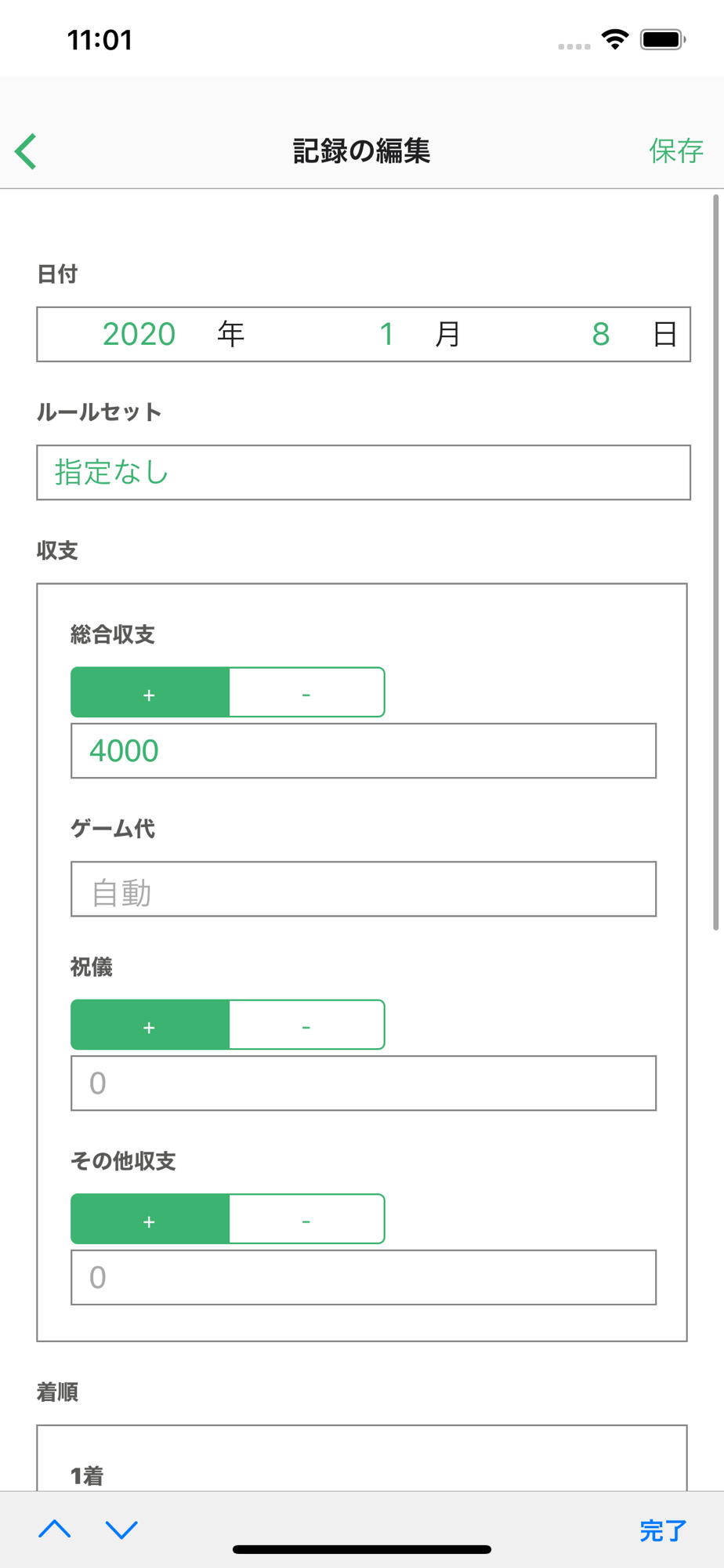724x1568 pixels.
Task: Tap the ゲーム代 field showing 自動
Action: point(363,890)
